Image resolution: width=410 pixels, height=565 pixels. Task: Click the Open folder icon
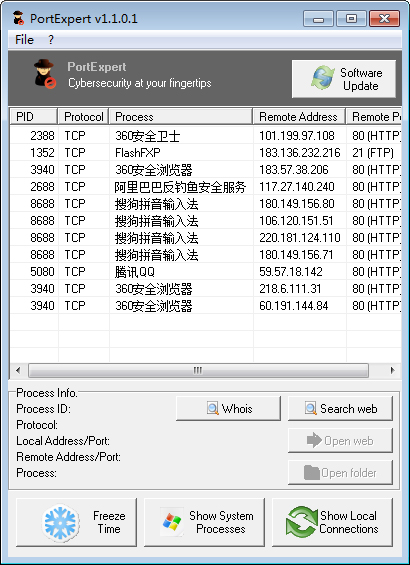click(x=312, y=472)
